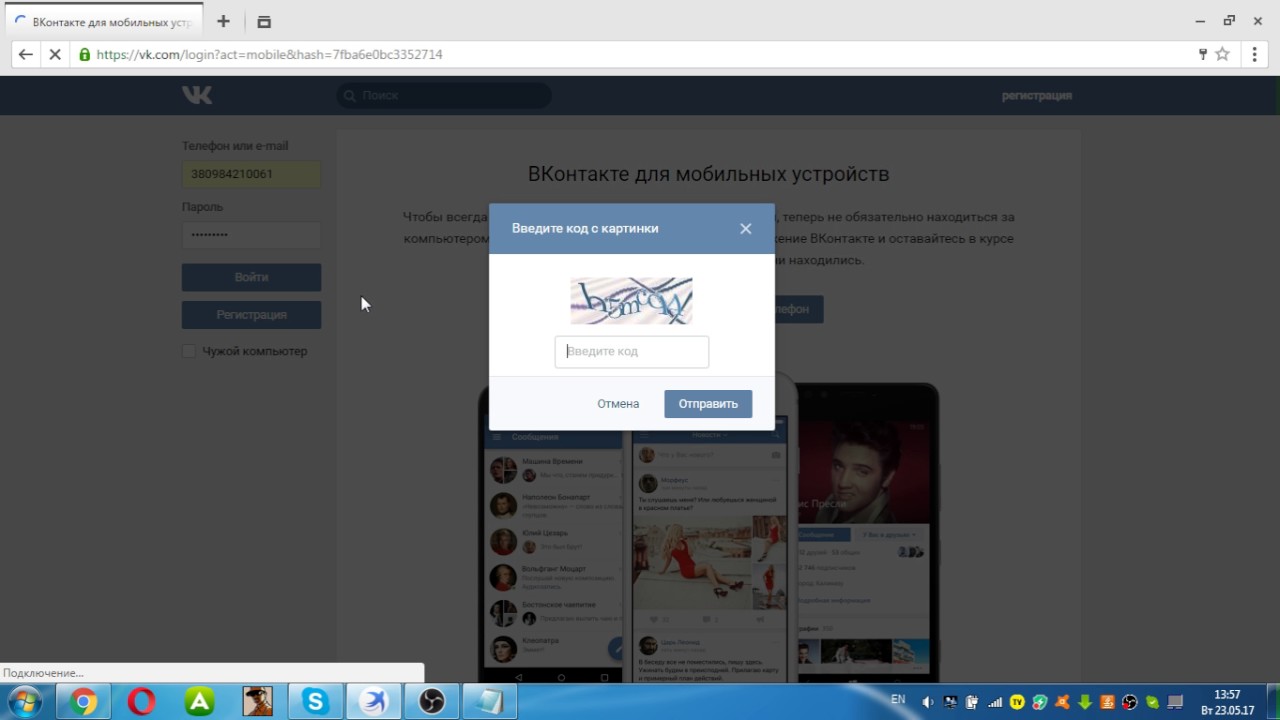The height and width of the screenshot is (720, 1280).
Task: Open the регистрация link in the header
Action: point(1037,96)
